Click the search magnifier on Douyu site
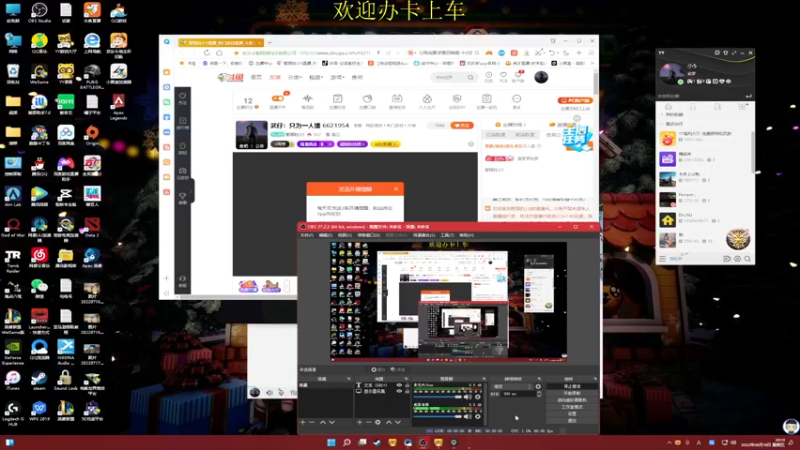 coord(470,77)
